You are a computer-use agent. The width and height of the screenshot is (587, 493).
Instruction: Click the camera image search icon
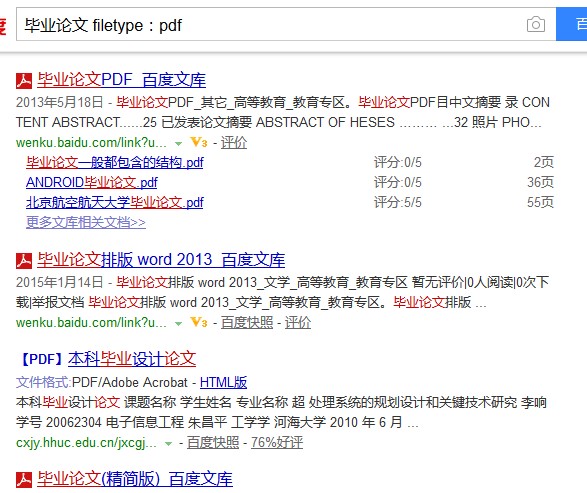(536, 25)
